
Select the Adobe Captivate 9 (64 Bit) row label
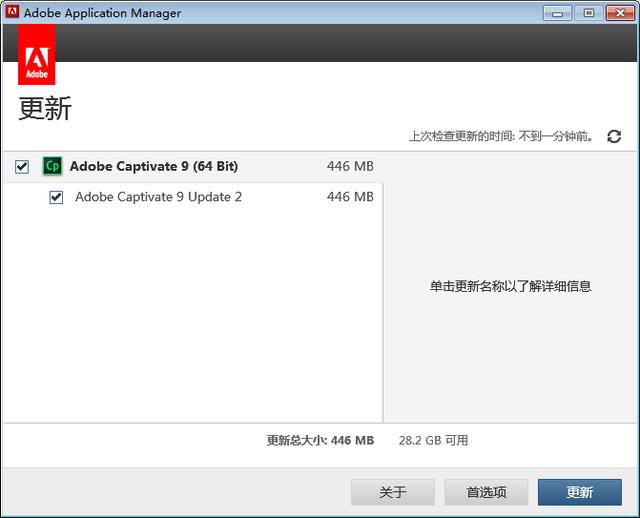[153, 166]
